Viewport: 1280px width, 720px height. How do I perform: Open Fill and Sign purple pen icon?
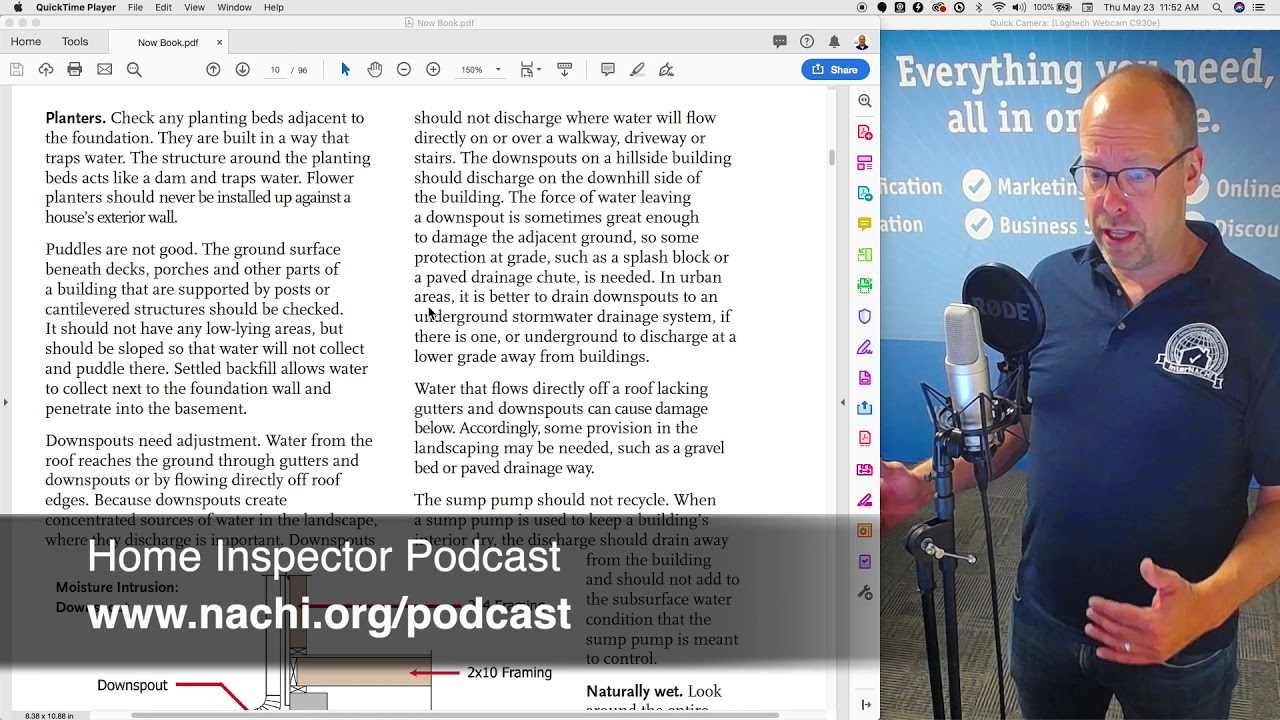[x=865, y=347]
